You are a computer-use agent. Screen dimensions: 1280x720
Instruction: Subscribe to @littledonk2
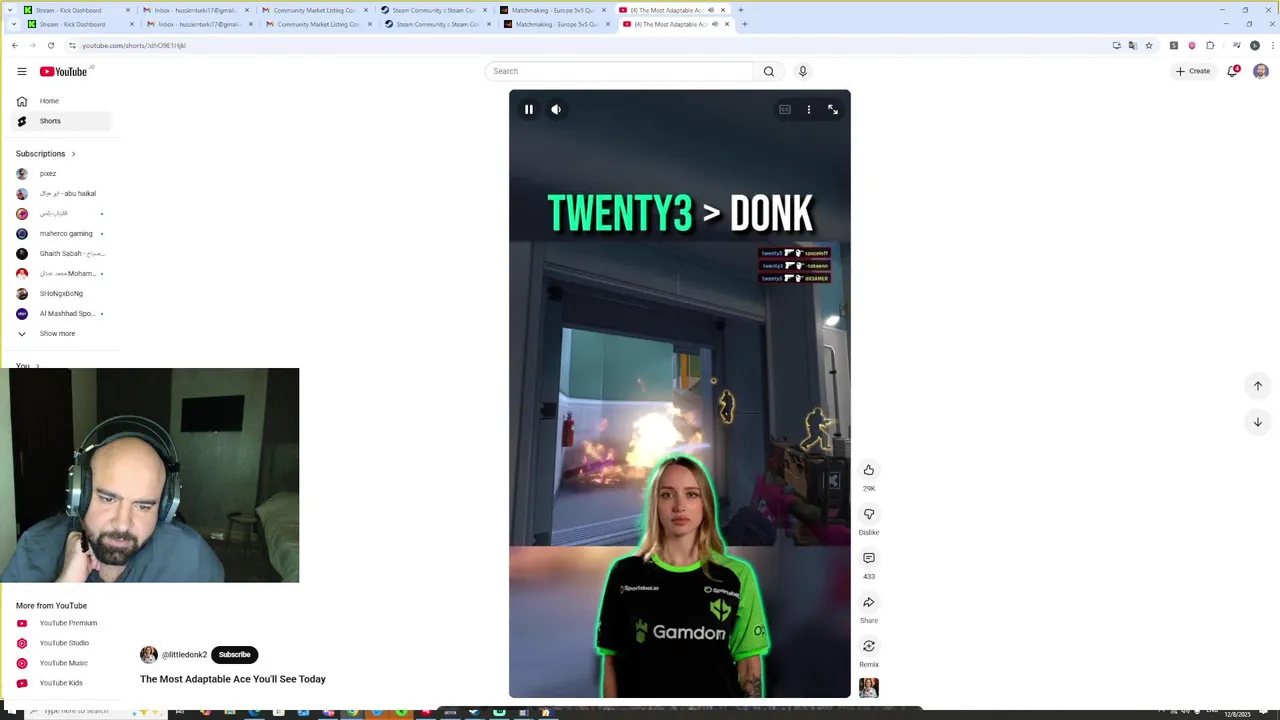click(235, 655)
